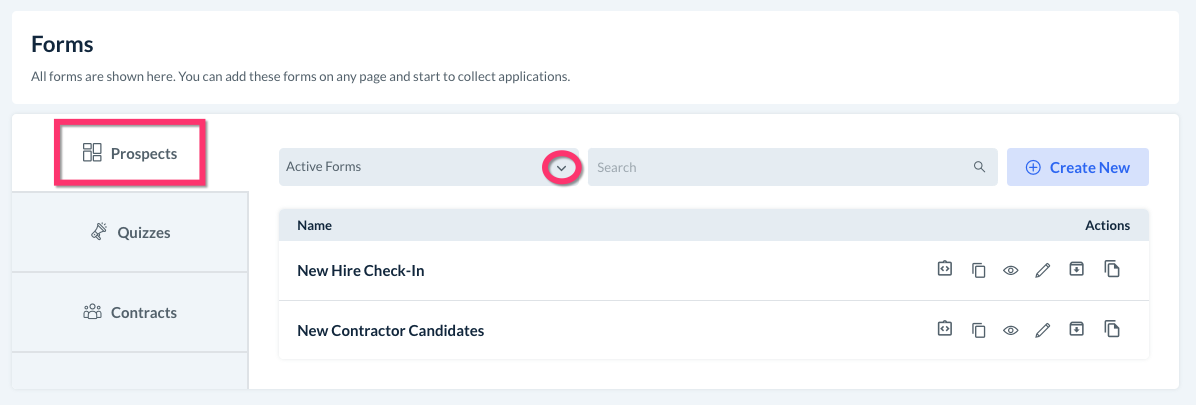Edit New Contractor Candidates with pencil icon
Image resolution: width=1196 pixels, height=405 pixels.
tap(1043, 330)
